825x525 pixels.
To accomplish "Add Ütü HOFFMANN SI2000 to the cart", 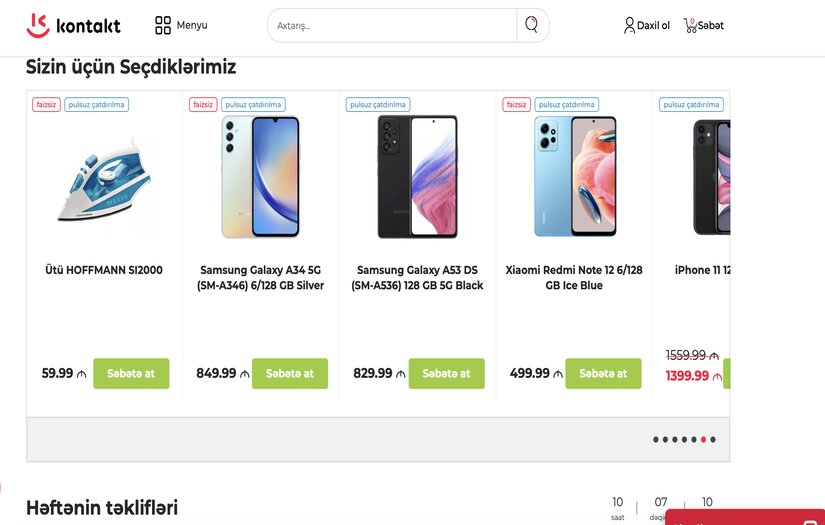I will tap(131, 373).
